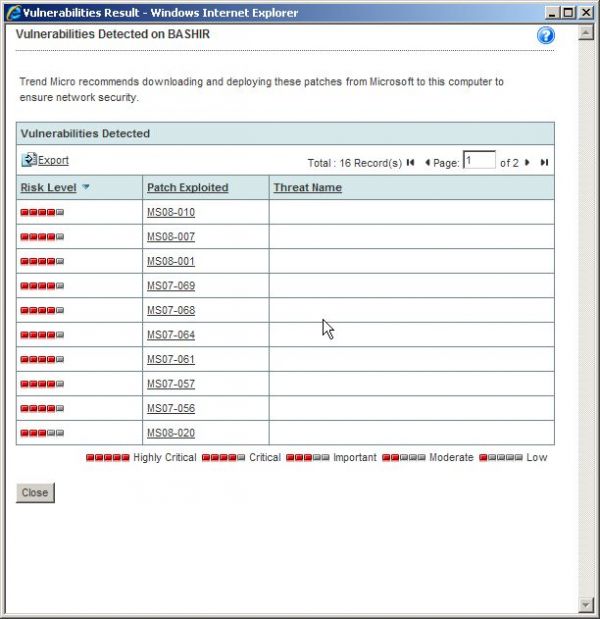Open the blue help question mark icon
Image resolution: width=600 pixels, height=619 pixels.
(546, 36)
